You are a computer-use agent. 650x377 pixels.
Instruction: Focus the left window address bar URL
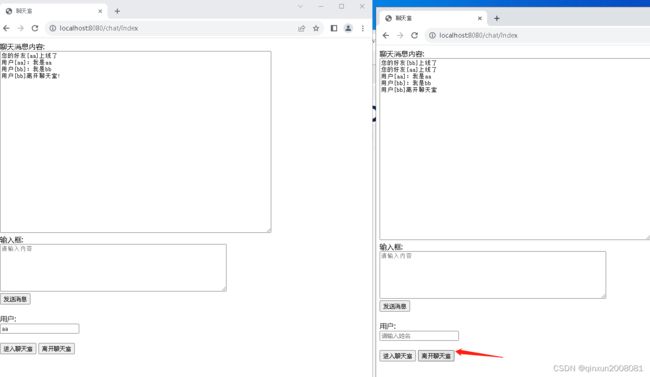tap(99, 28)
